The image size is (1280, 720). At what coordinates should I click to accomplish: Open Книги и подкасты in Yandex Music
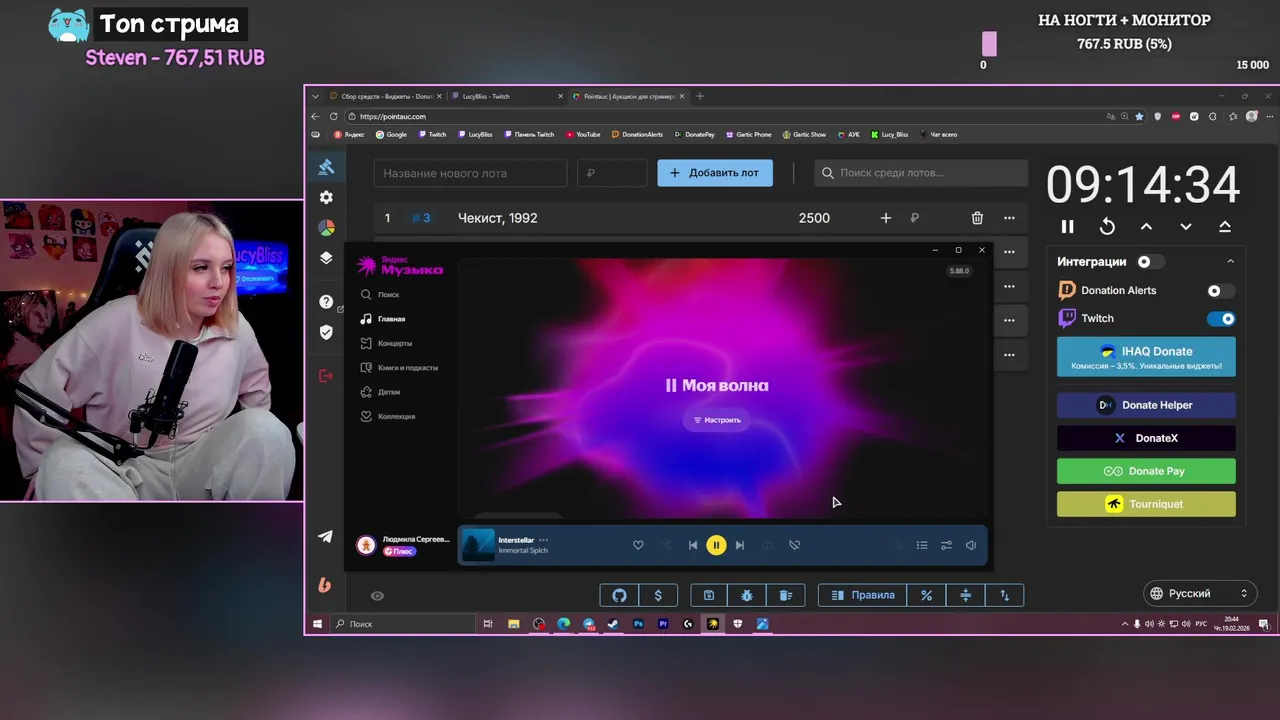(x=408, y=368)
